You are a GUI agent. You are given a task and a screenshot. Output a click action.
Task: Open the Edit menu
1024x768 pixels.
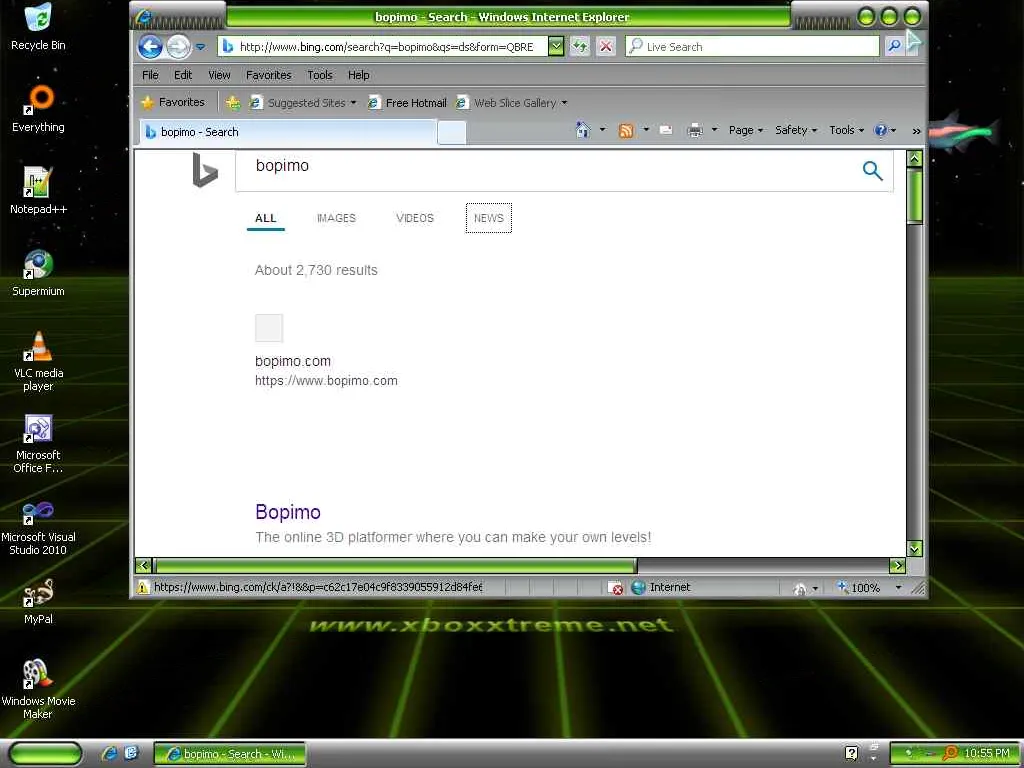click(x=183, y=75)
